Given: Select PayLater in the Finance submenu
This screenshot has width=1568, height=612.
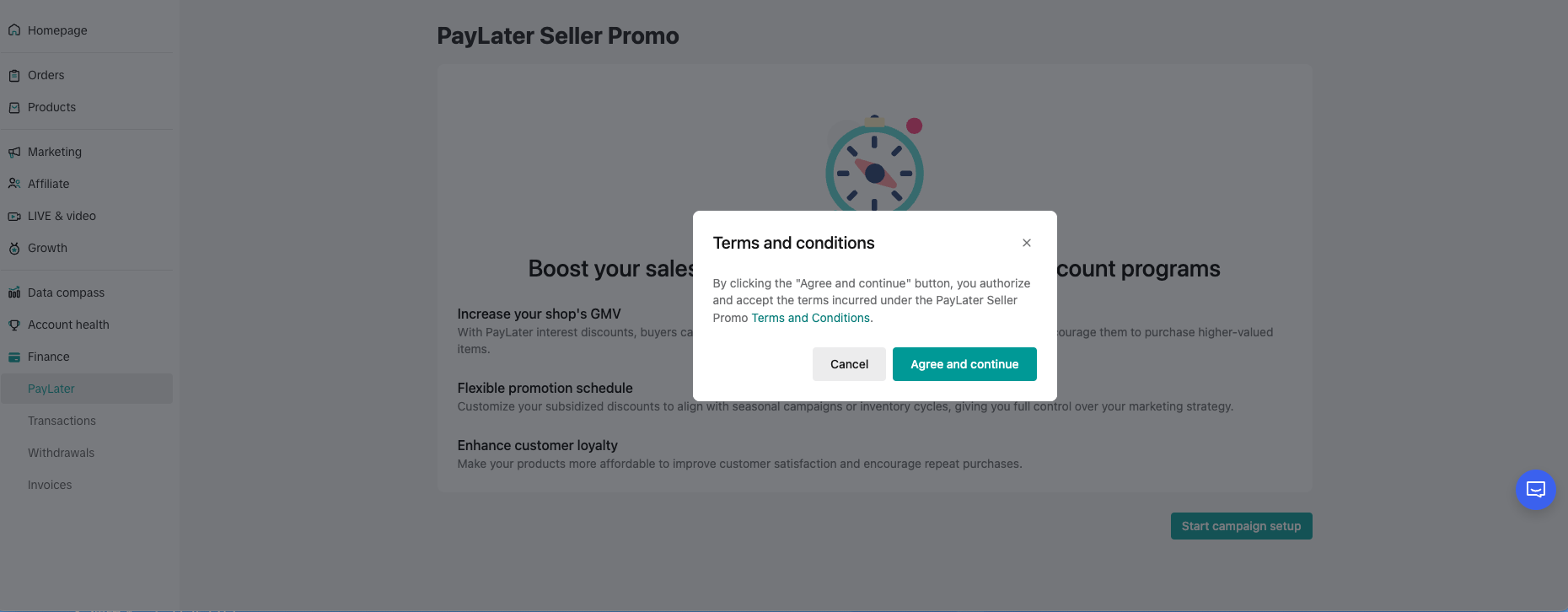Looking at the screenshot, I should tap(51, 389).
